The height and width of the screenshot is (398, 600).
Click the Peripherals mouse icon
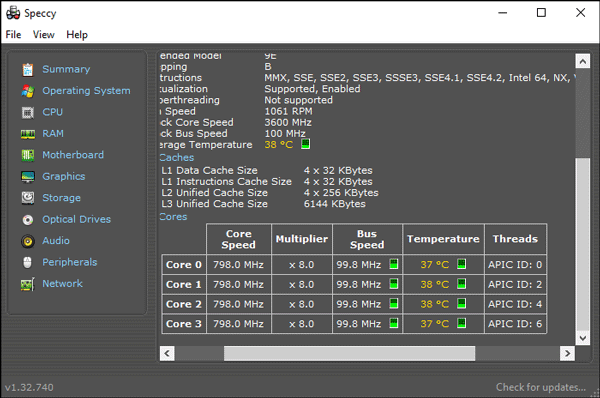(x=27, y=263)
